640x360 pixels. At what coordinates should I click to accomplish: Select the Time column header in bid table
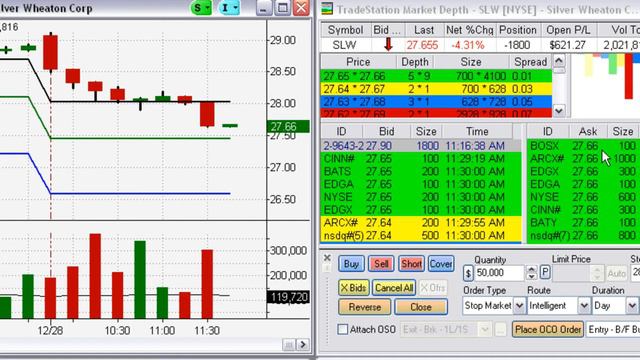click(477, 131)
